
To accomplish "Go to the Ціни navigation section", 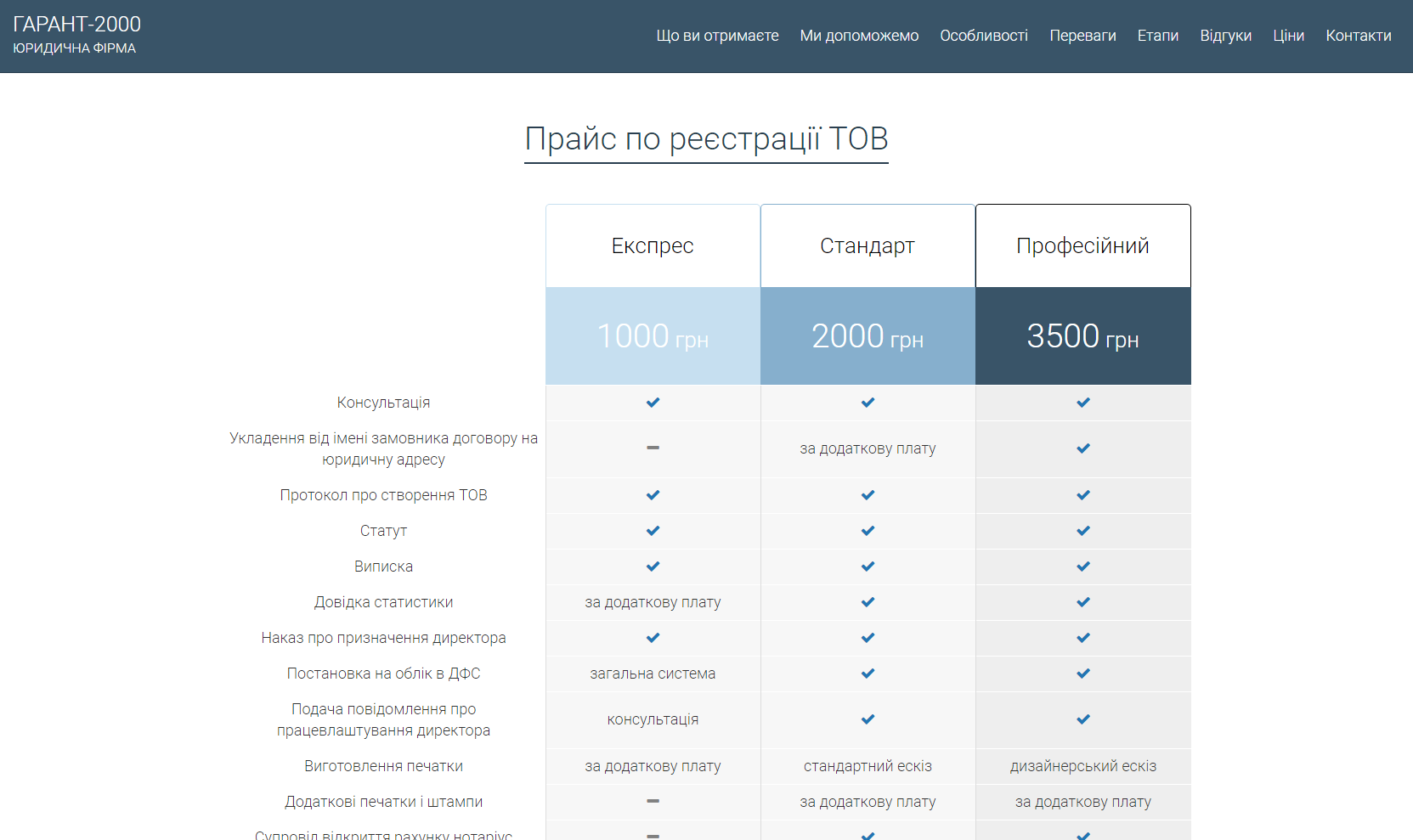I will point(1288,36).
